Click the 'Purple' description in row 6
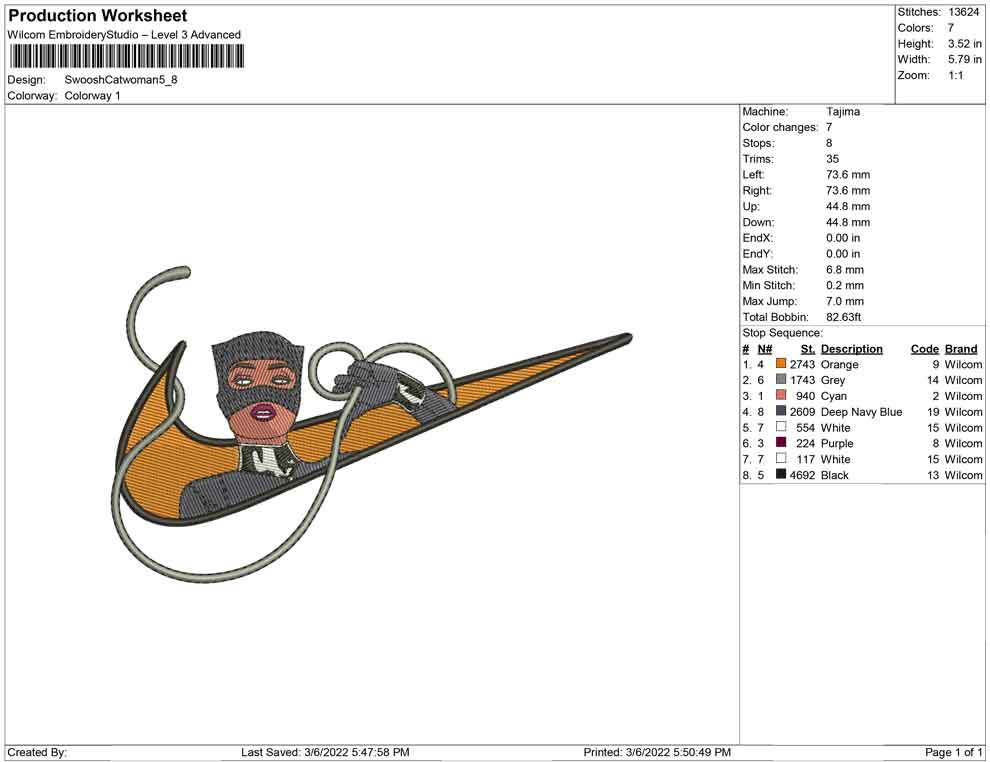Image resolution: width=990 pixels, height=762 pixels. pyautogui.click(x=837, y=443)
